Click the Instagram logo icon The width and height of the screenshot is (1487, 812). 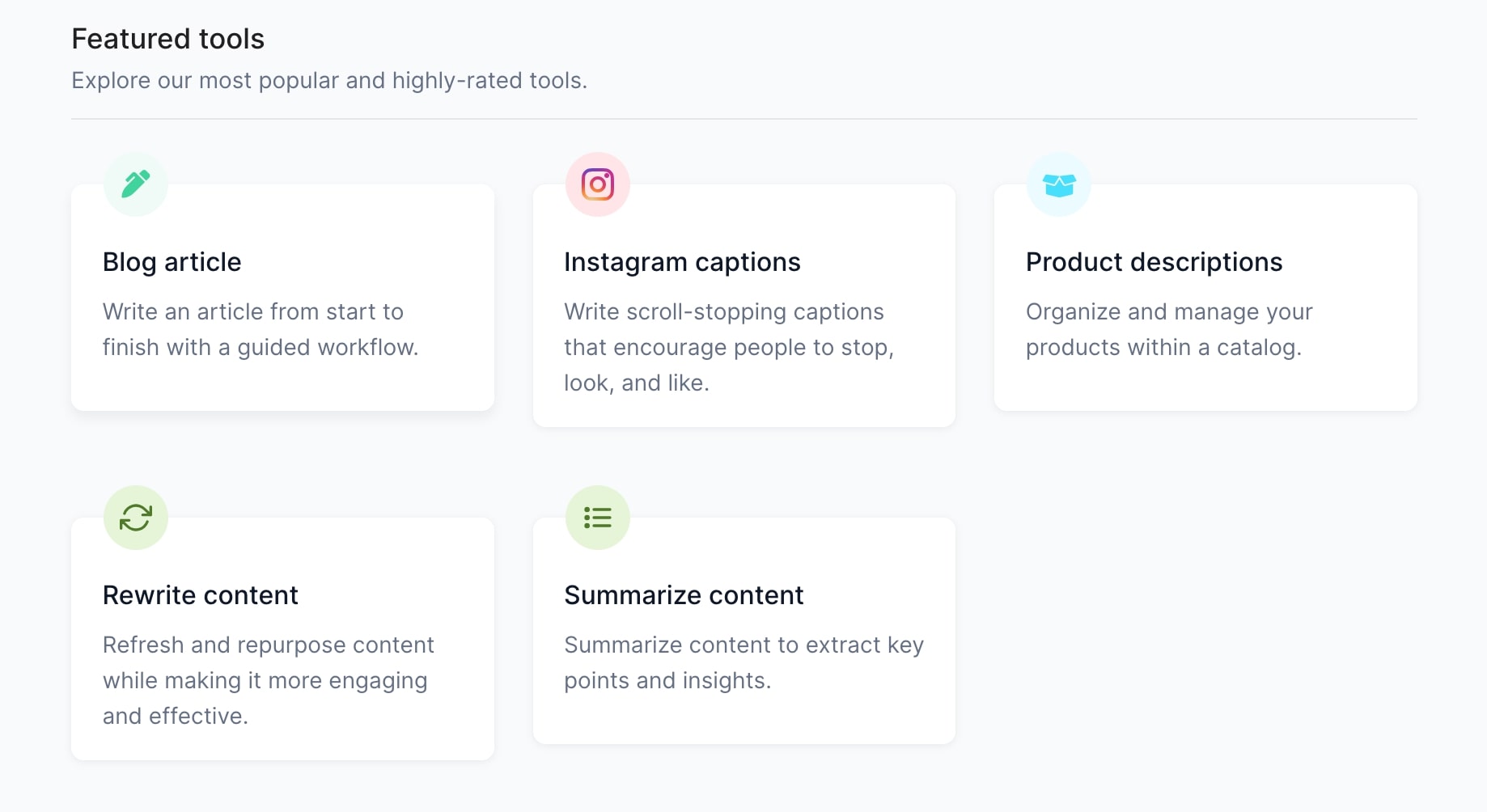tap(598, 184)
